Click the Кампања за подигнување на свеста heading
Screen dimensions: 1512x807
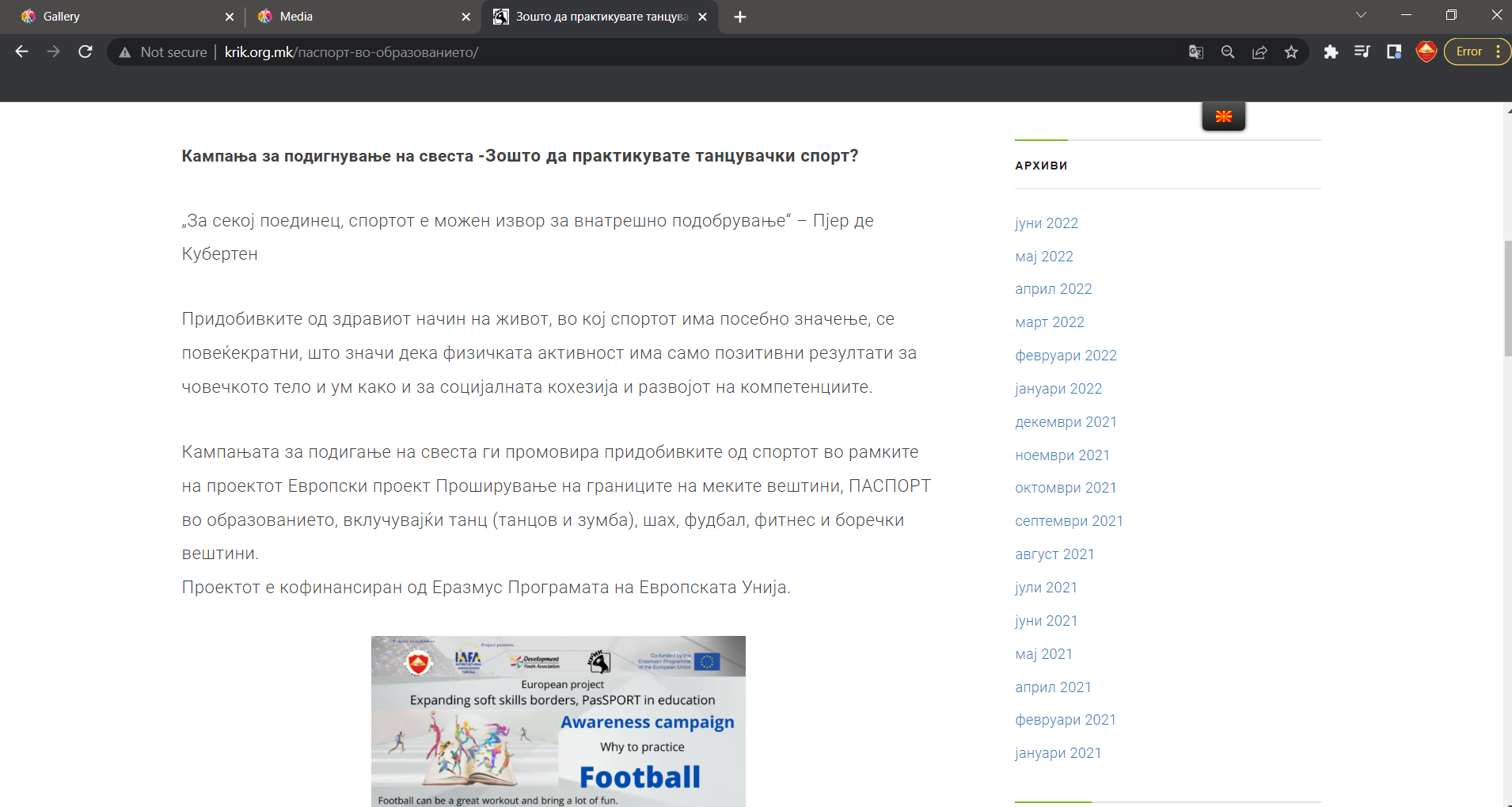pos(520,156)
